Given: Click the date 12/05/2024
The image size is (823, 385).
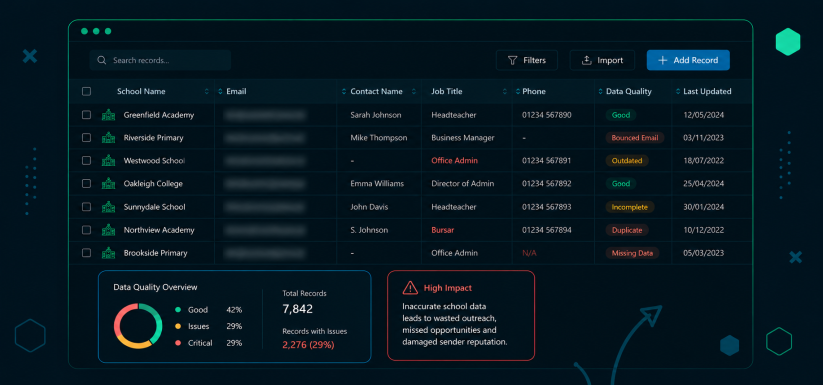Looking at the screenshot, I should click(704, 115).
